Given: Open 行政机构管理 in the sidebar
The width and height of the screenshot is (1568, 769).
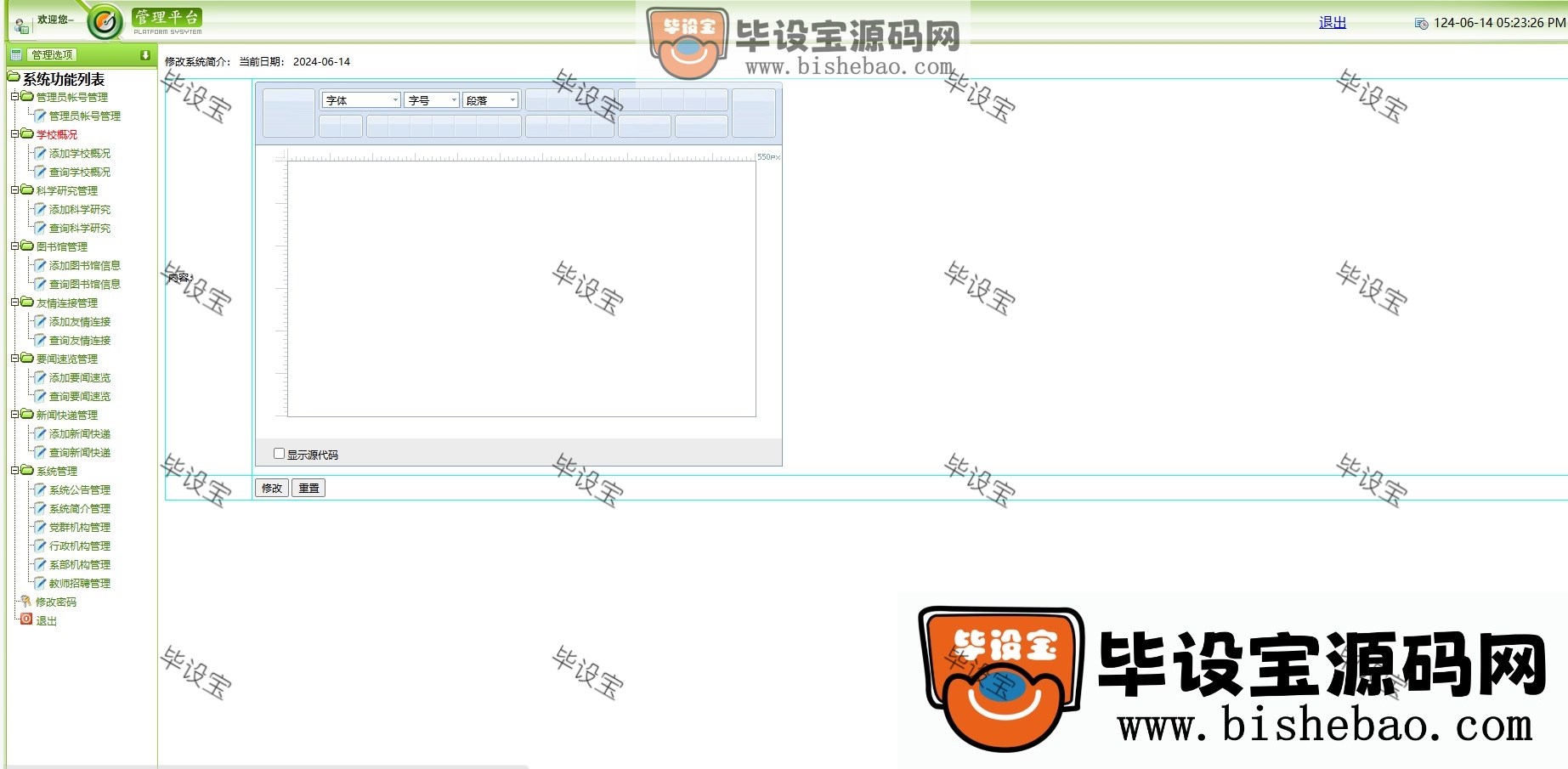Looking at the screenshot, I should click(x=80, y=546).
